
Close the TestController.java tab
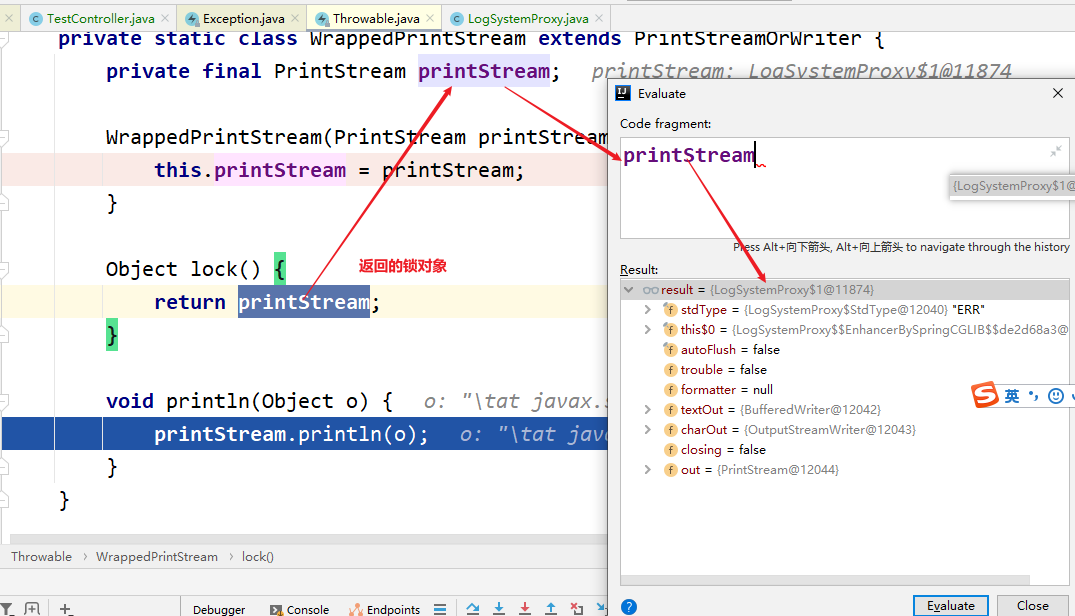[x=165, y=19]
